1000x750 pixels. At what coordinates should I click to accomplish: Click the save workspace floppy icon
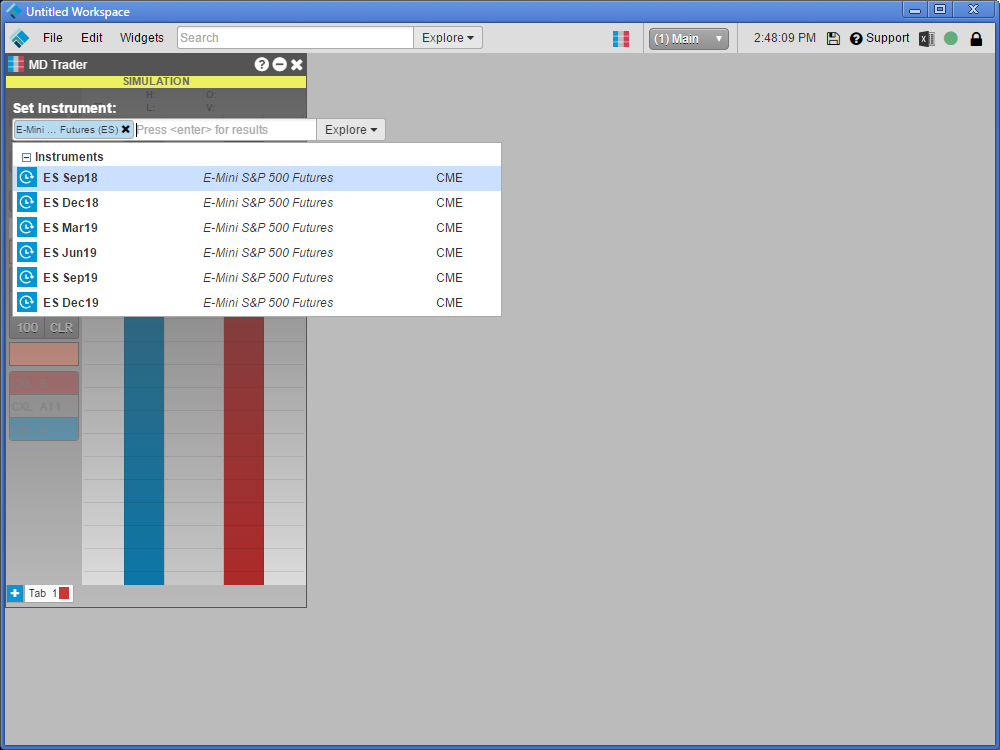(833, 39)
